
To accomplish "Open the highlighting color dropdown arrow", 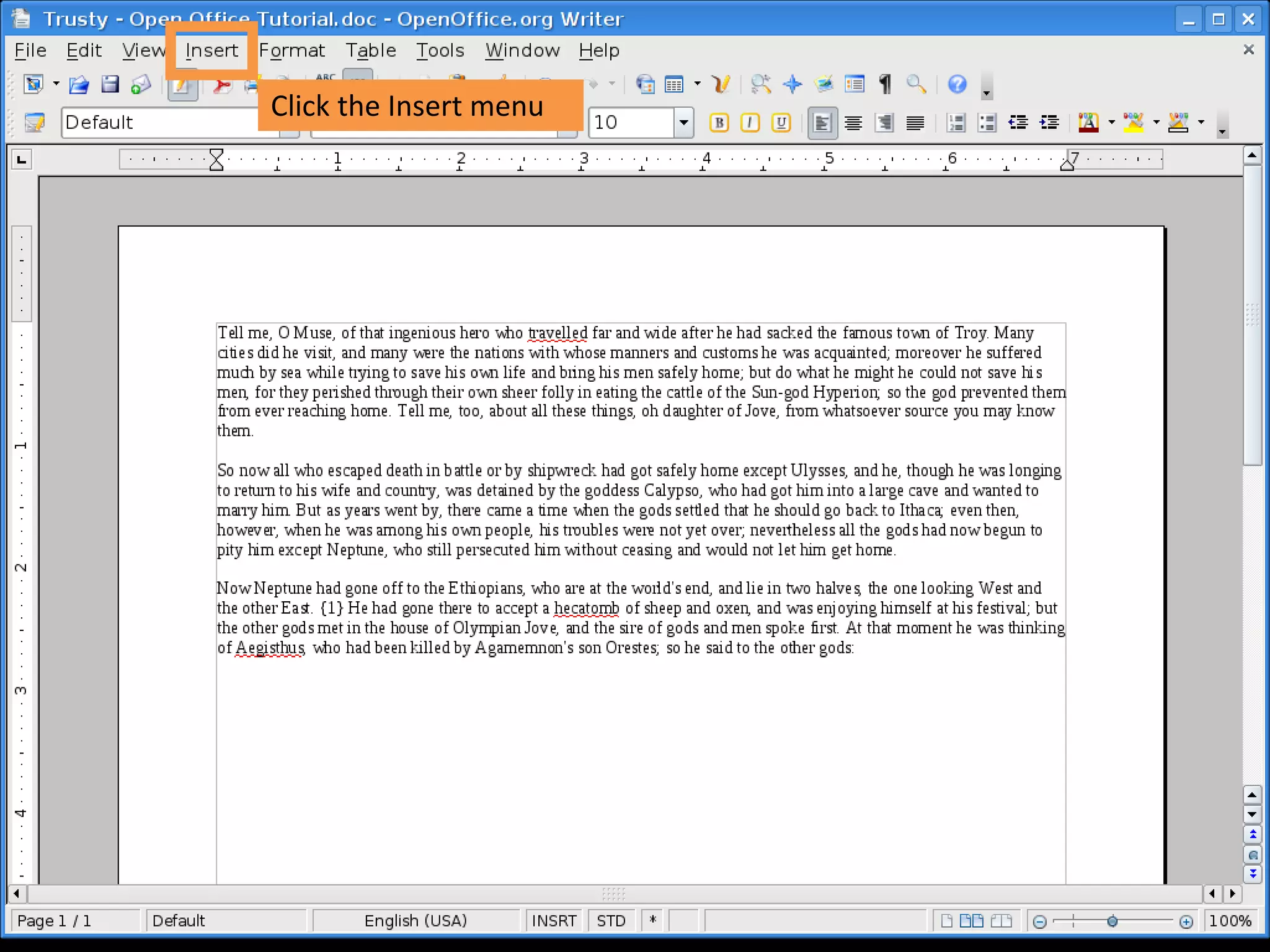I will tap(1156, 123).
